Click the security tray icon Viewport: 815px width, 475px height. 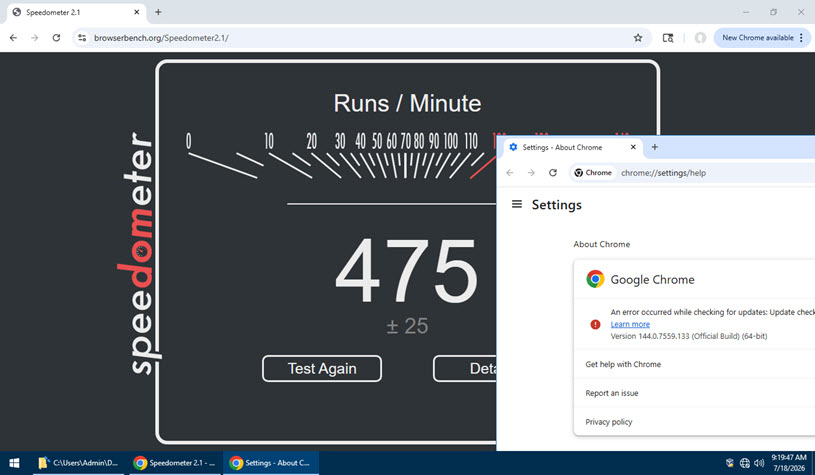click(730, 463)
